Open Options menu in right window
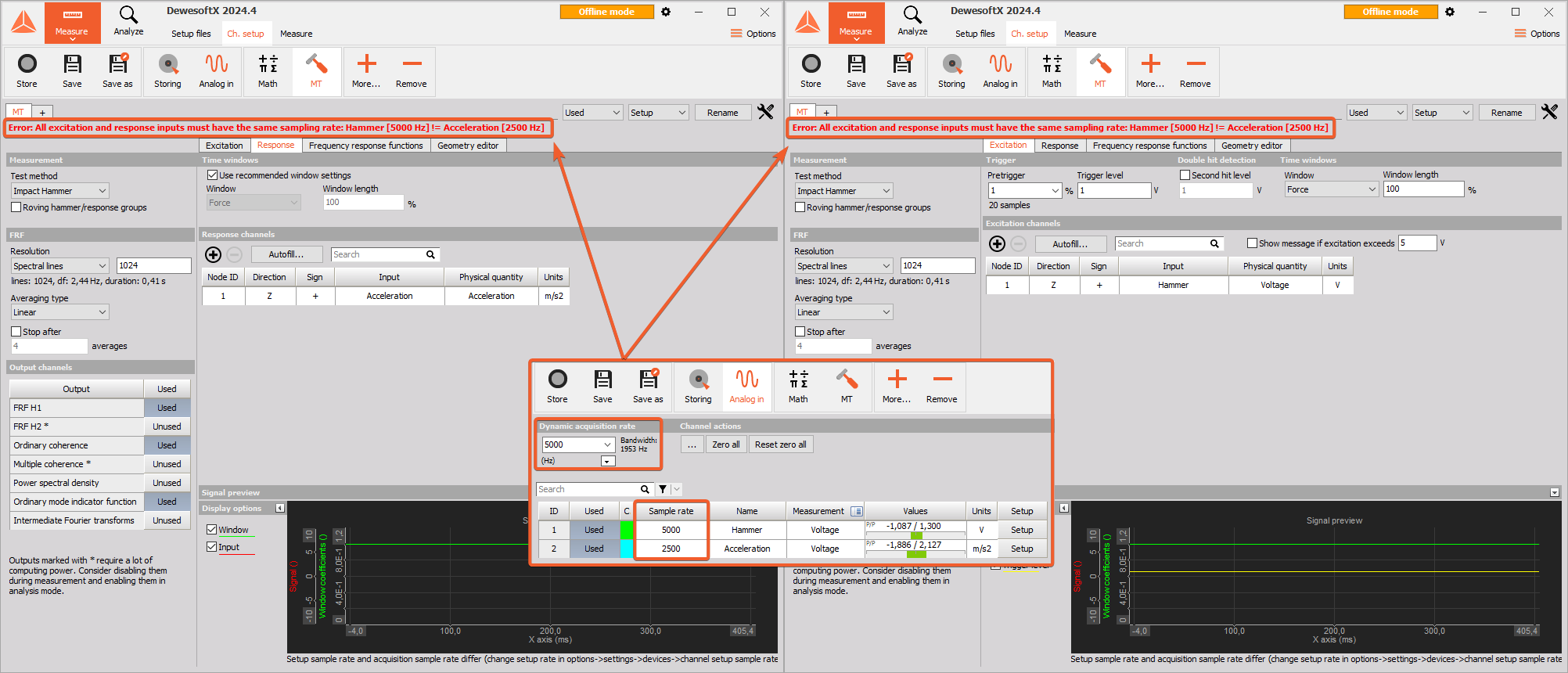Viewport: 1568px width, 673px height. 1537,34
